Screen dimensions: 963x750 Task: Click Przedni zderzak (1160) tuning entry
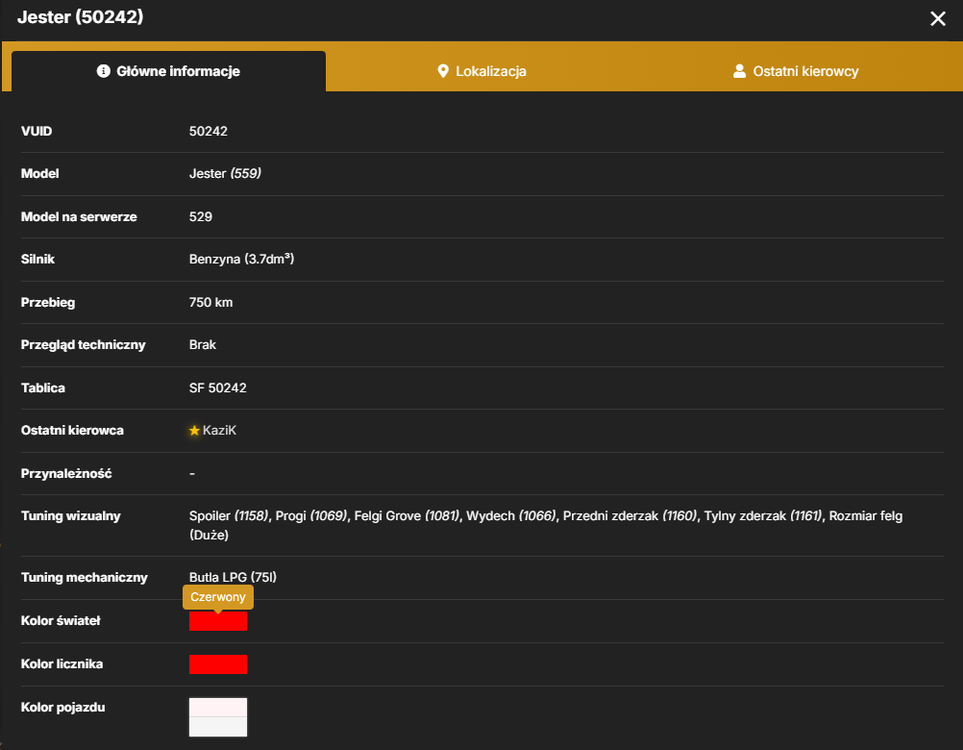[630, 516]
